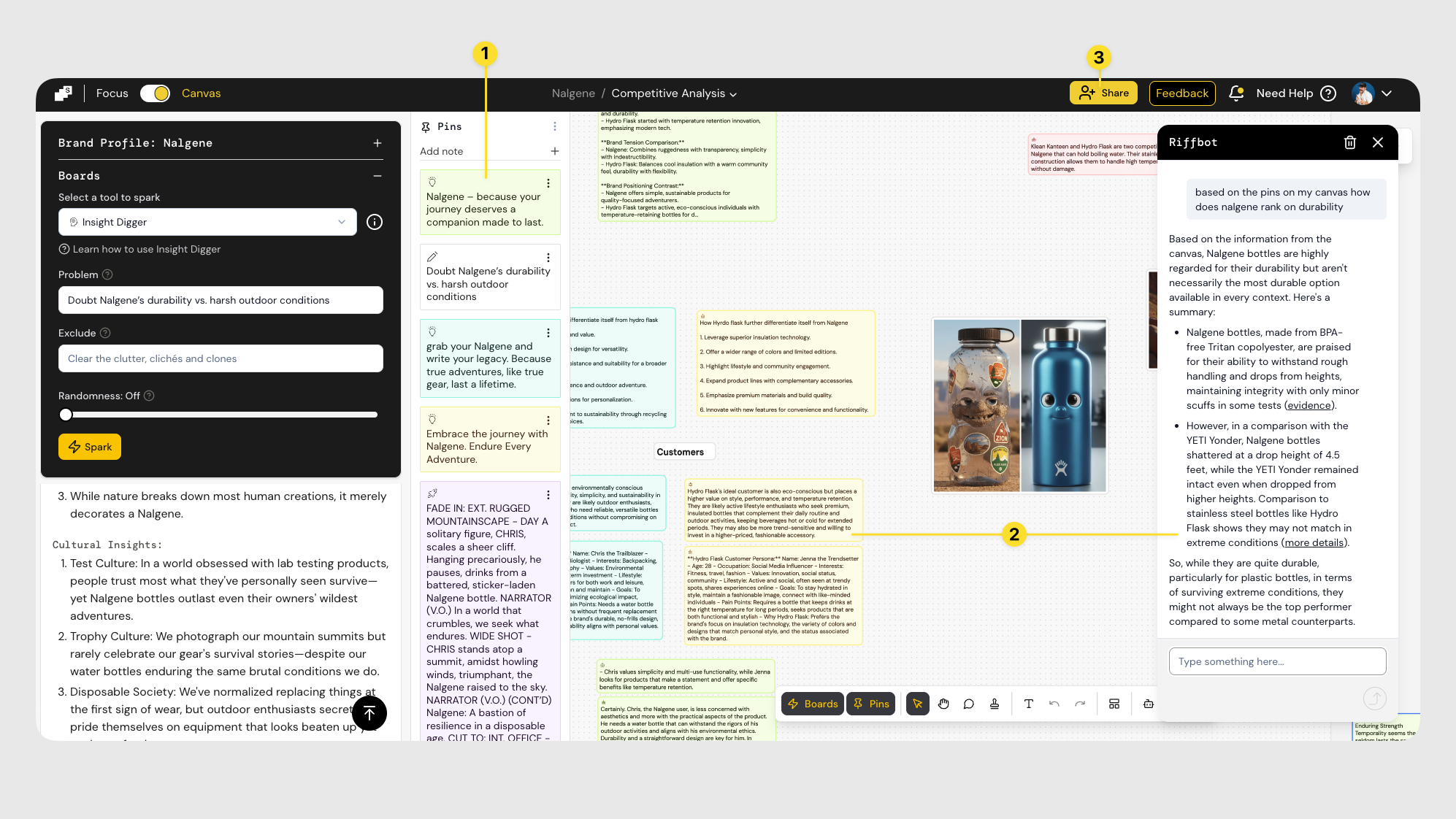Delete Riffbot chat with trash icon
This screenshot has width=1456, height=819.
(x=1350, y=142)
